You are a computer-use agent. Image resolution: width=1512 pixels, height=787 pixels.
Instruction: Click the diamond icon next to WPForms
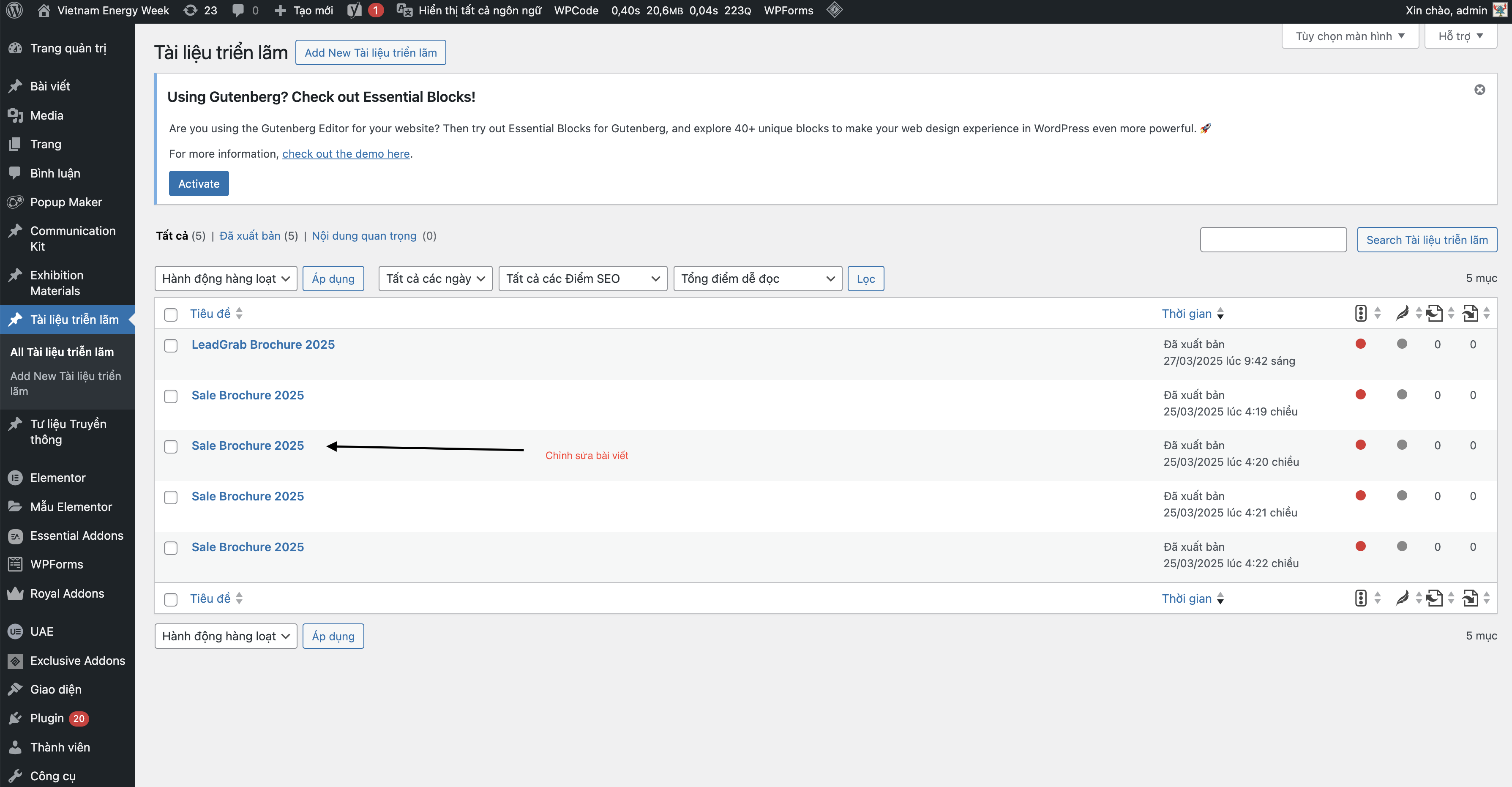pyautogui.click(x=834, y=10)
